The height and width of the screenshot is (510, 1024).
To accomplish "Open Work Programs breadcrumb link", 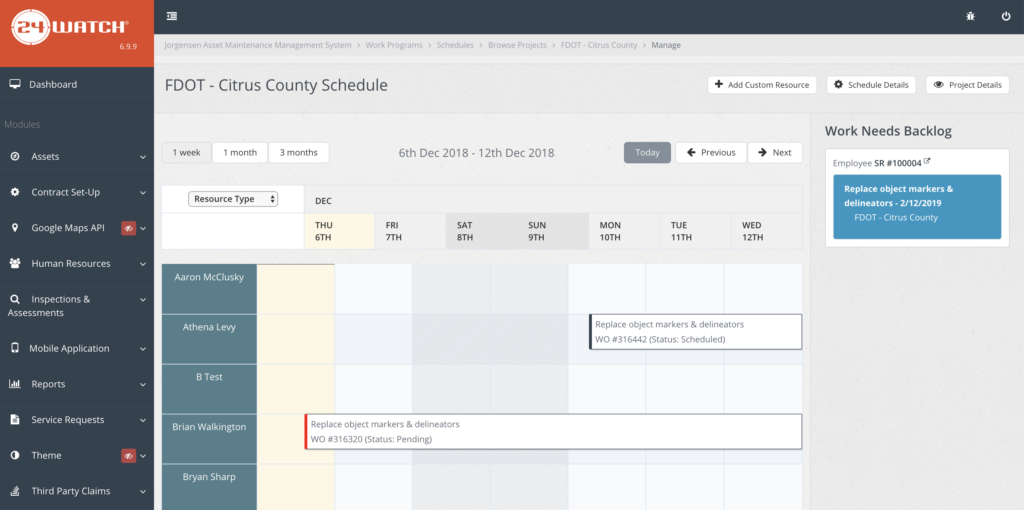I will tap(394, 45).
